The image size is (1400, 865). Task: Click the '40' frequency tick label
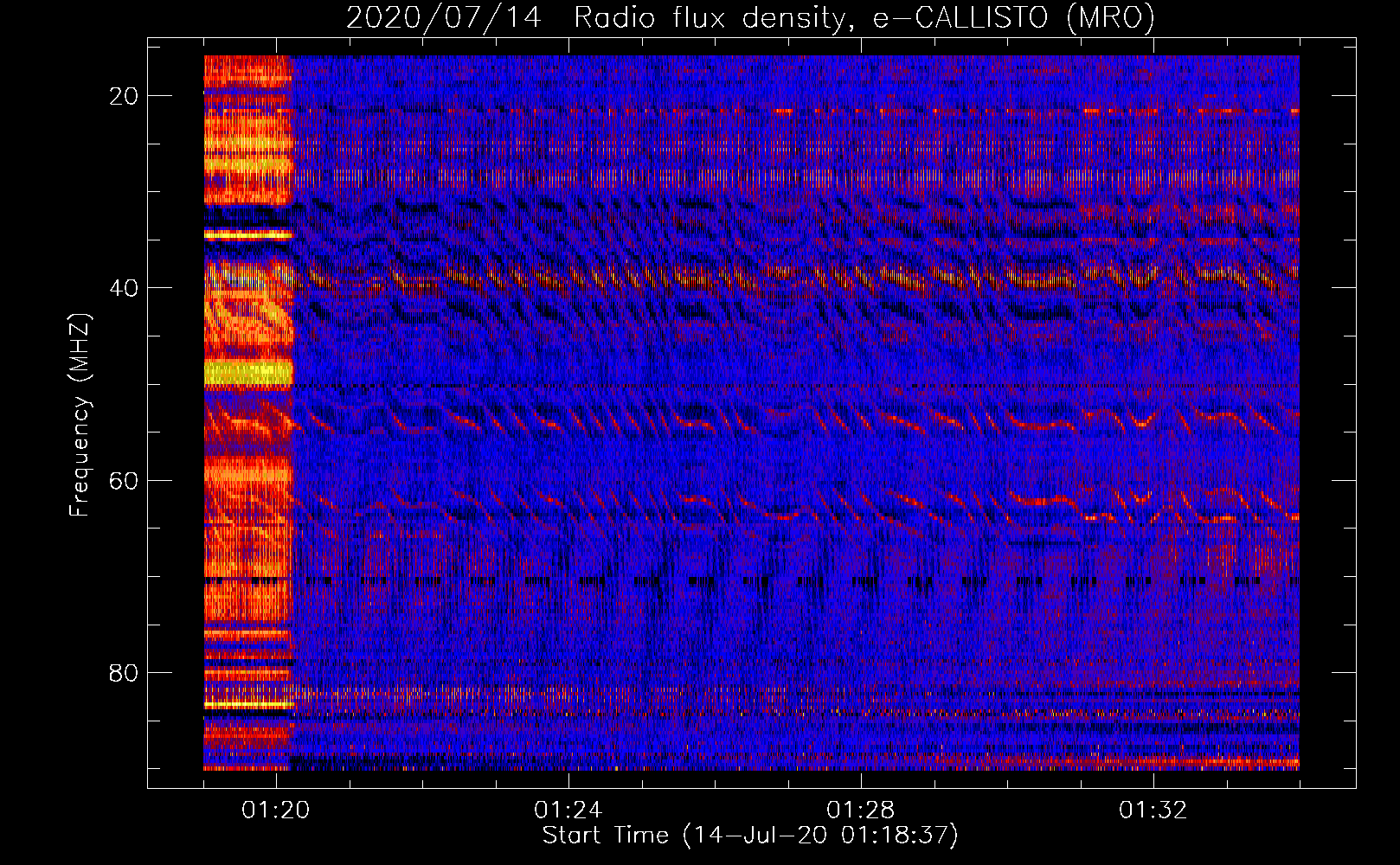tap(125, 288)
